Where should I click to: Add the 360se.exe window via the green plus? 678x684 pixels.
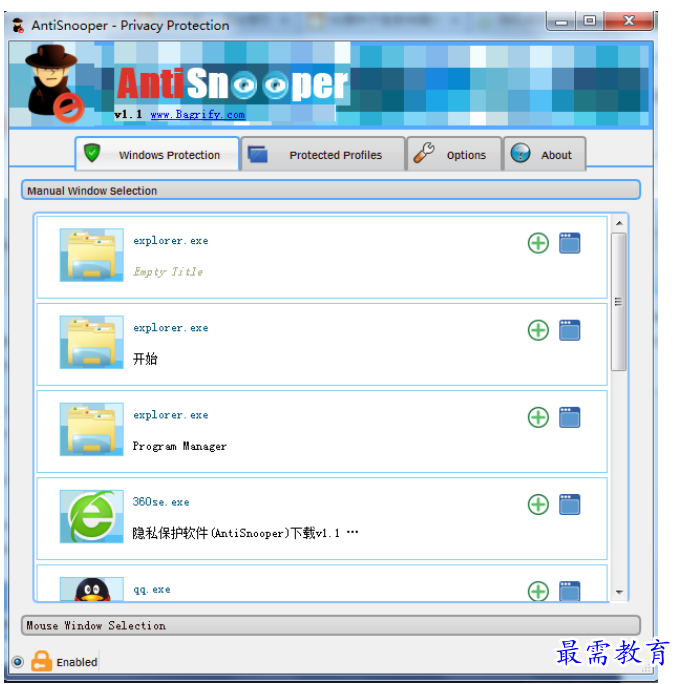coord(538,505)
